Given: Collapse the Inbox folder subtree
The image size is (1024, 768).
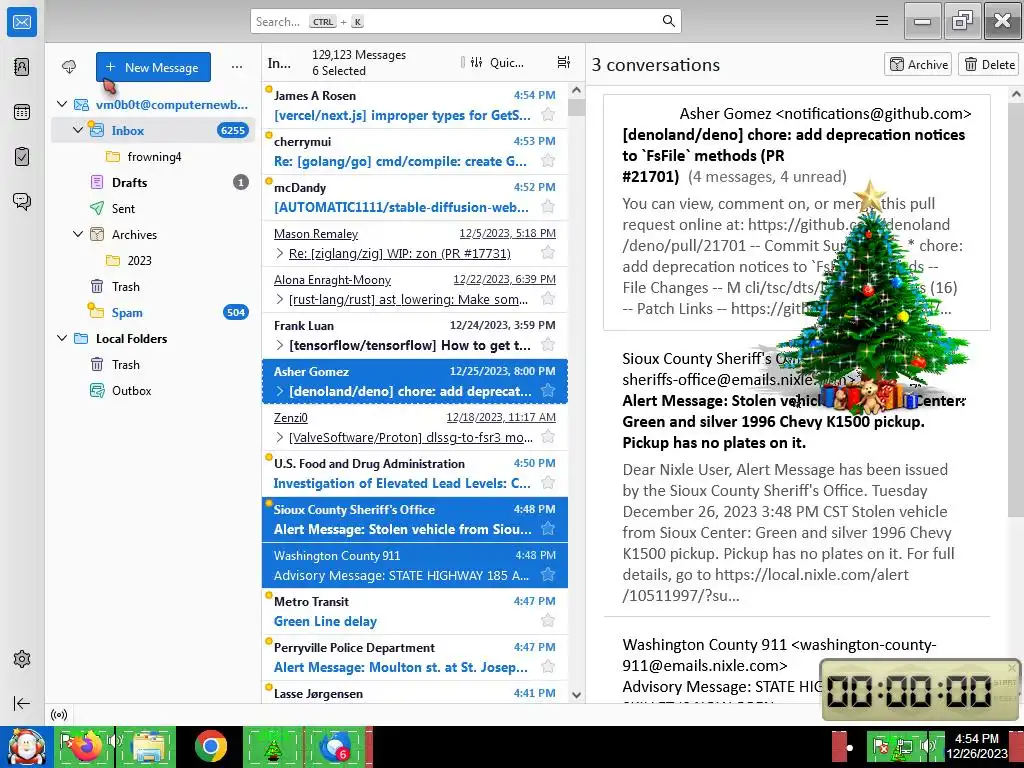Looking at the screenshot, I should [x=78, y=130].
